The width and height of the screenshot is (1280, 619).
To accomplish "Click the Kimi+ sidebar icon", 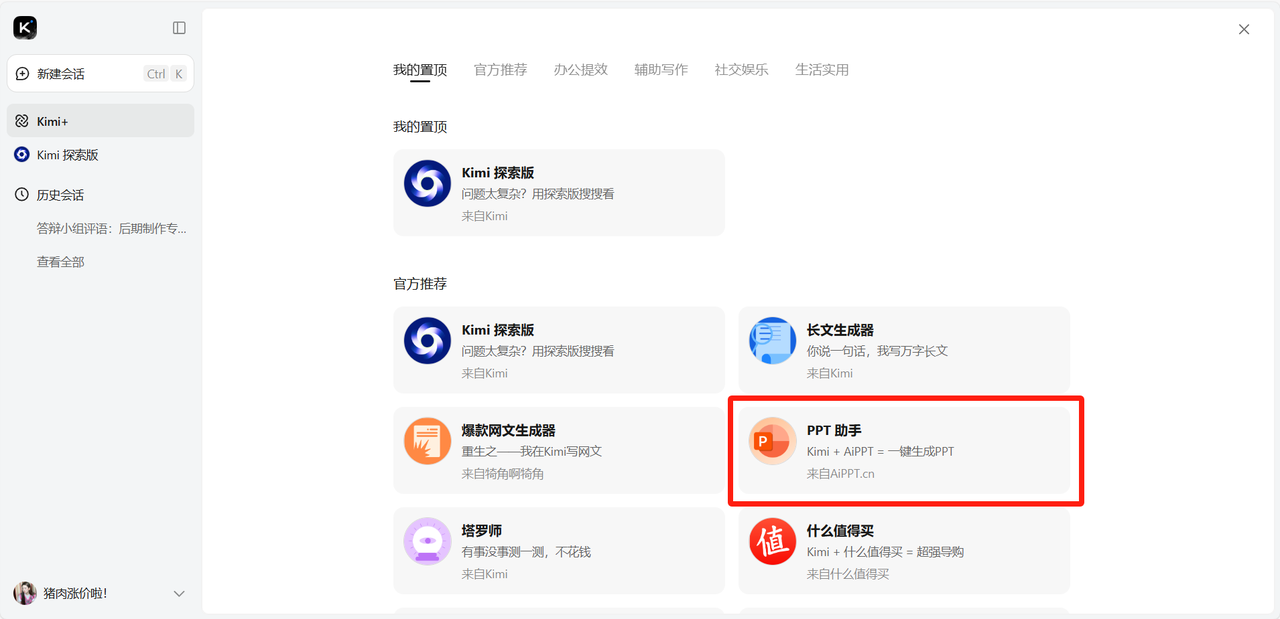I will [x=22, y=121].
